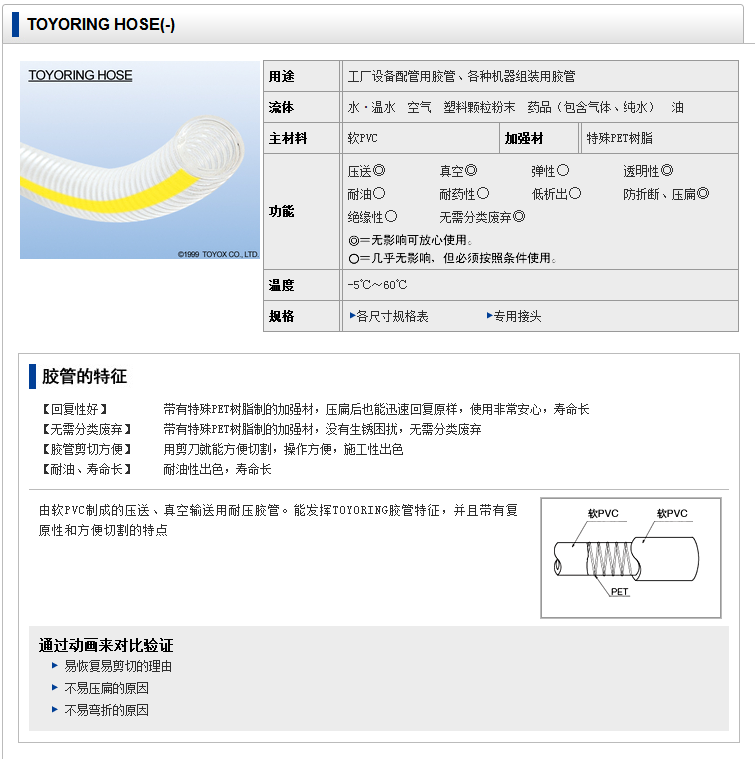Click the 用途 row label
This screenshot has width=755, height=759.
(282, 76)
